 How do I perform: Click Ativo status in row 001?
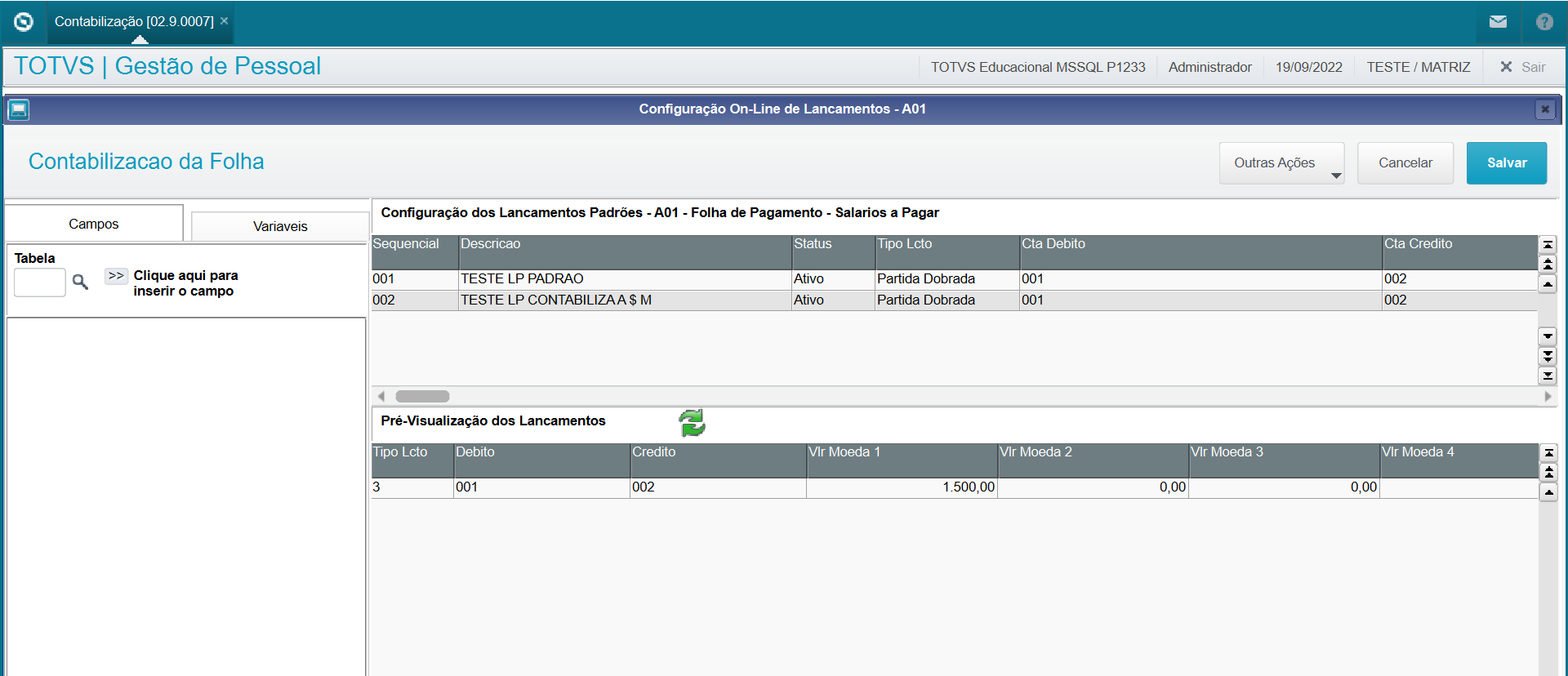point(833,279)
